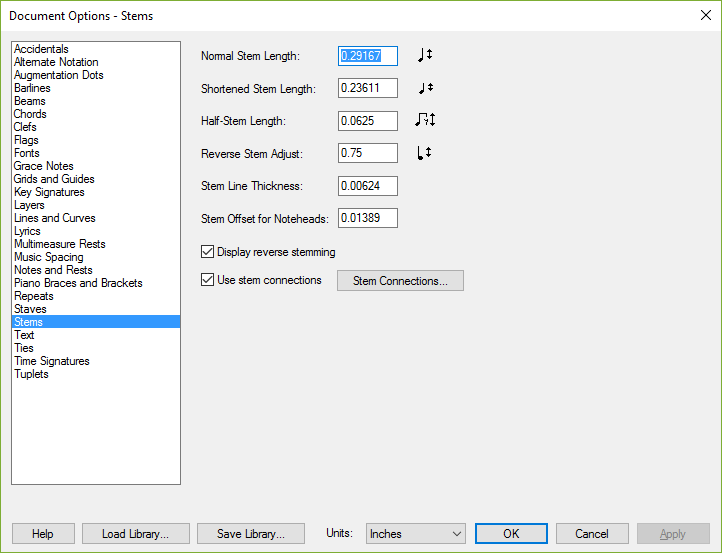Viewport: 722px width, 553px height.
Task: Click the Normal Stem Length note icon
Action: pos(425,55)
